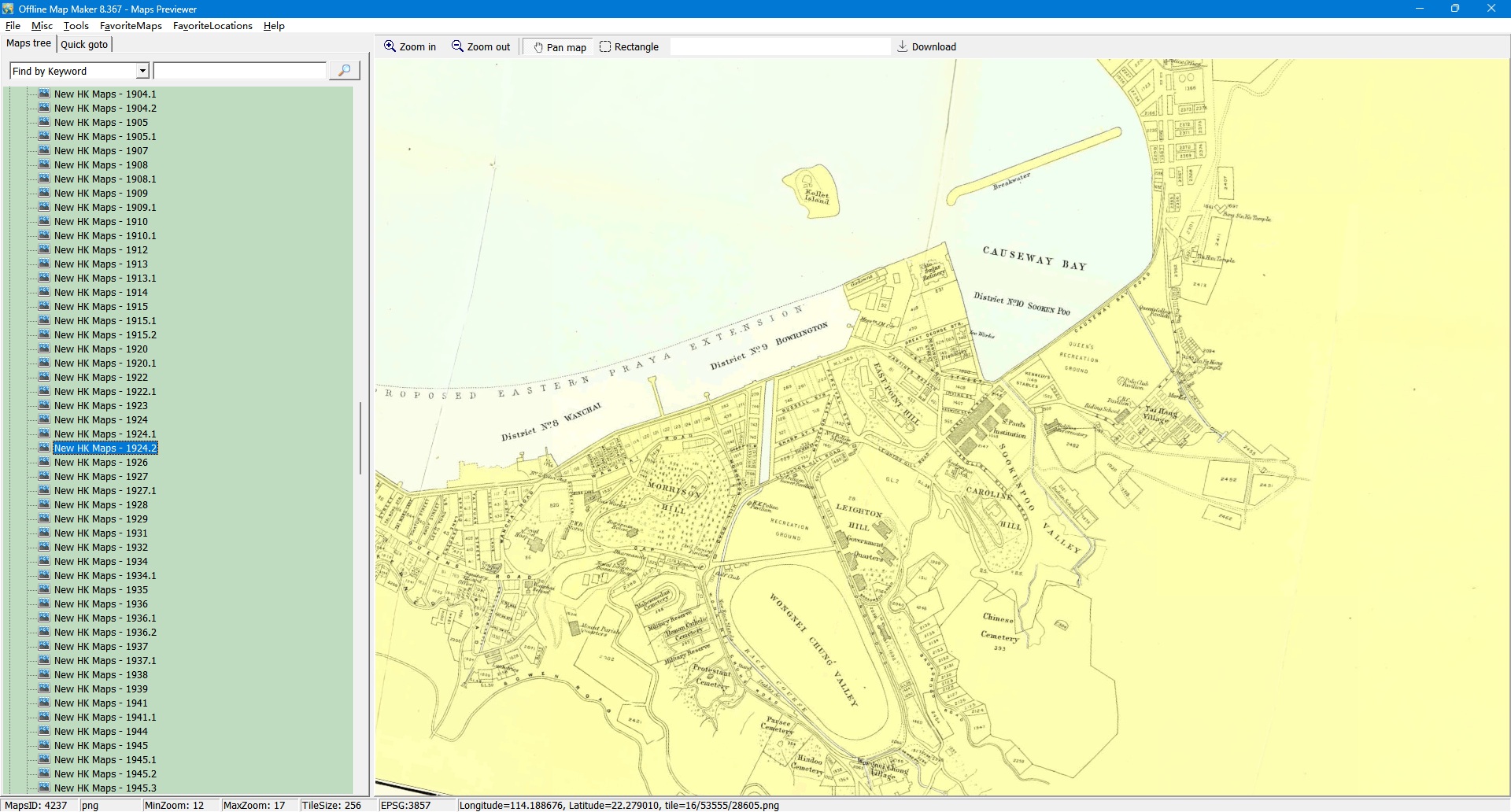Select New HK Maps - 1926
Viewport: 1511px width, 812px height.
tap(101, 462)
